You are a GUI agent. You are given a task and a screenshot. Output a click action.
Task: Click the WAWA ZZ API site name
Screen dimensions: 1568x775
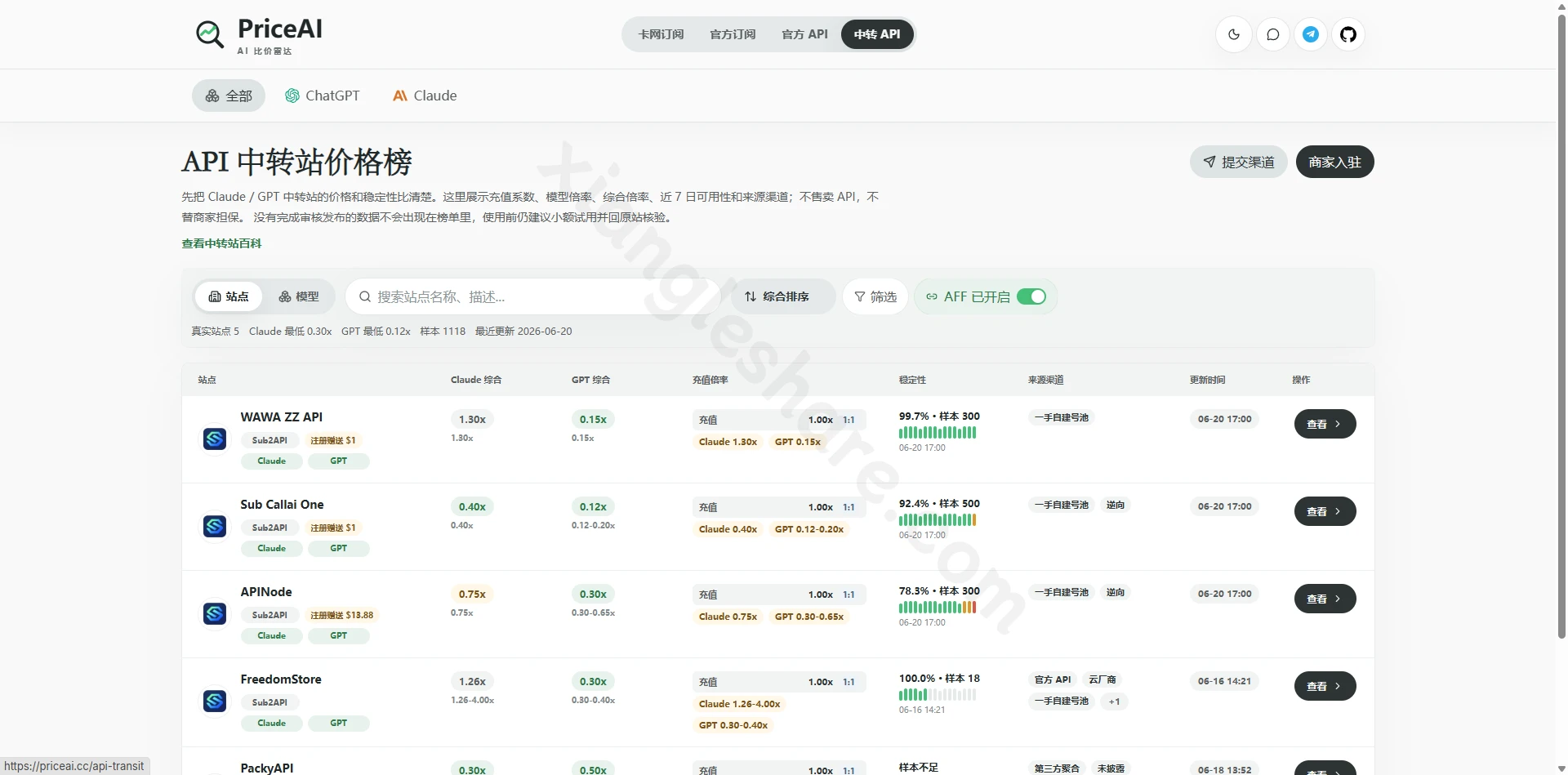tap(282, 416)
